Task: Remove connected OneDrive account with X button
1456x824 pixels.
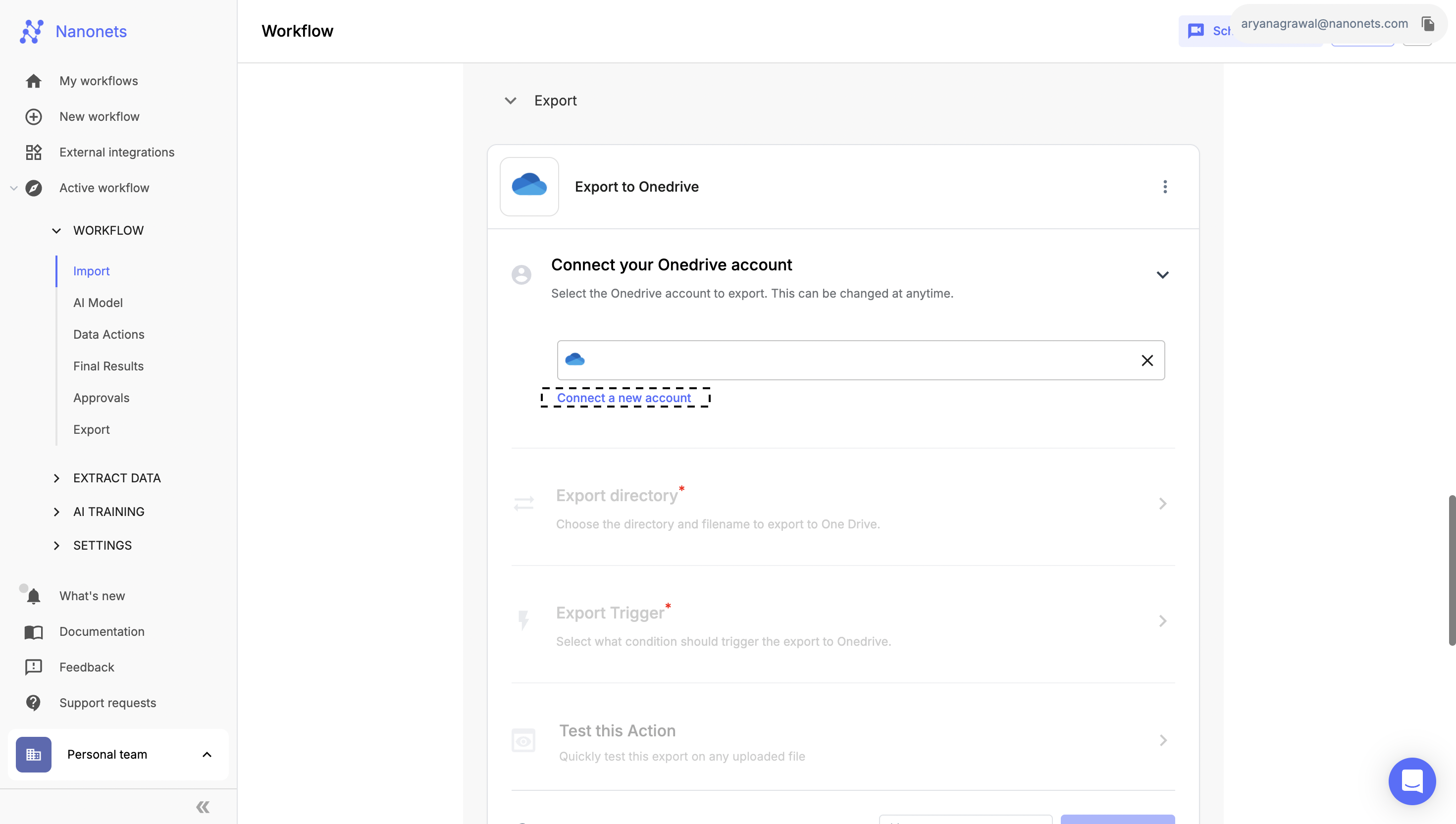Action: coord(1147,360)
